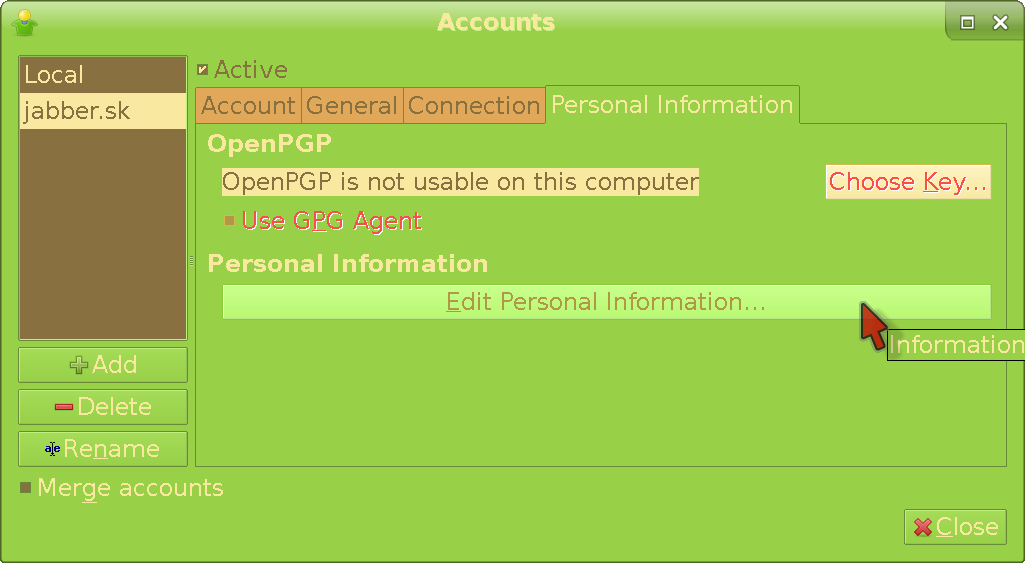Maximize the Accounts window
The width and height of the screenshot is (1025, 563).
[967, 23]
